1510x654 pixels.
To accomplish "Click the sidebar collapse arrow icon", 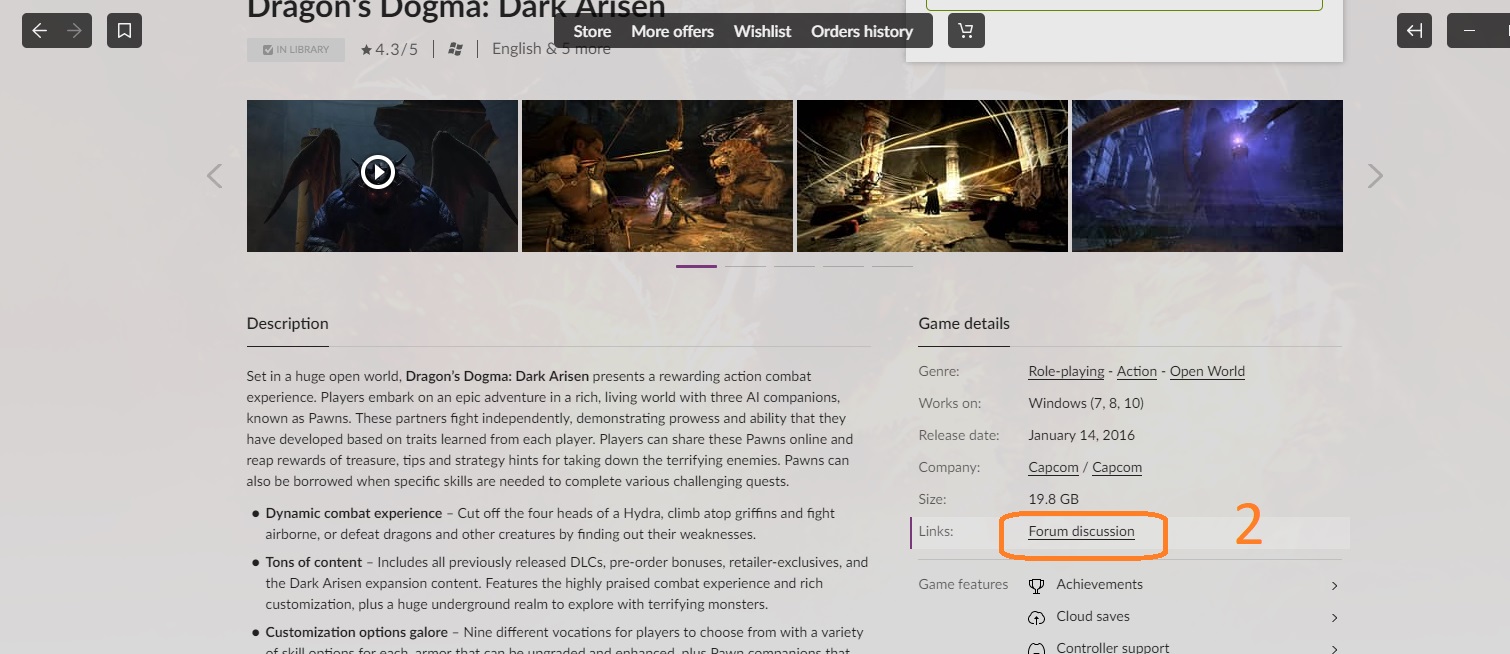I will point(1415,31).
